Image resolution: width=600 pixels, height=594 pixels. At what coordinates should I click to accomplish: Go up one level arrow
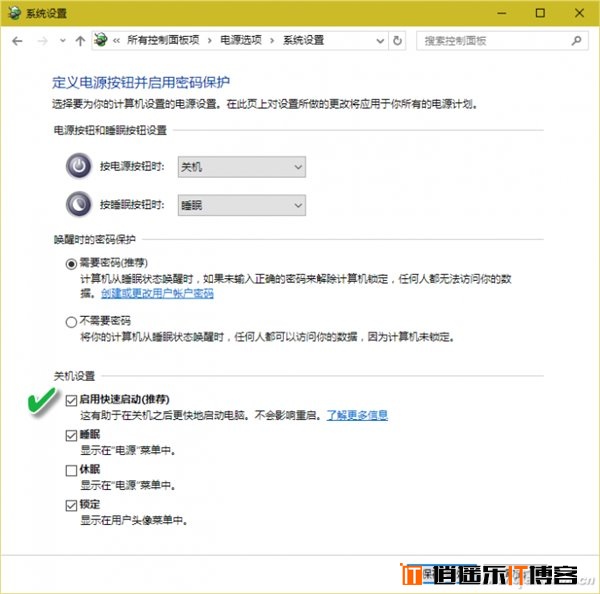pos(80,41)
